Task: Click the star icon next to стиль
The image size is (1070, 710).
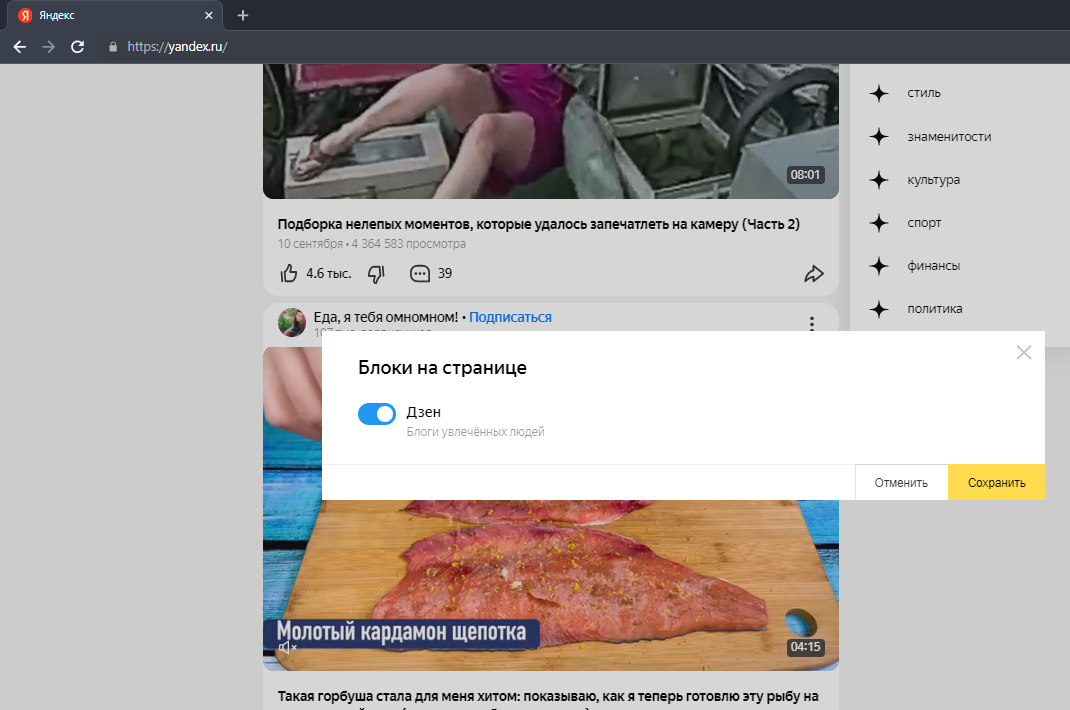Action: [879, 94]
